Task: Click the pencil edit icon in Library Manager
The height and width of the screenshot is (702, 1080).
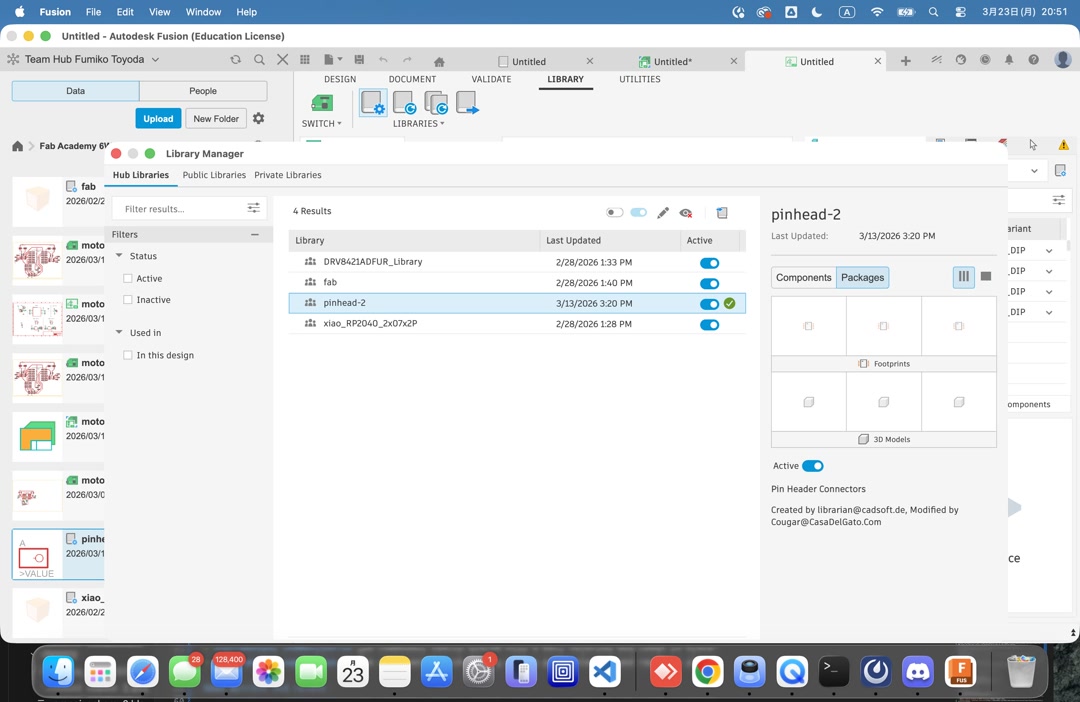Action: (662, 212)
